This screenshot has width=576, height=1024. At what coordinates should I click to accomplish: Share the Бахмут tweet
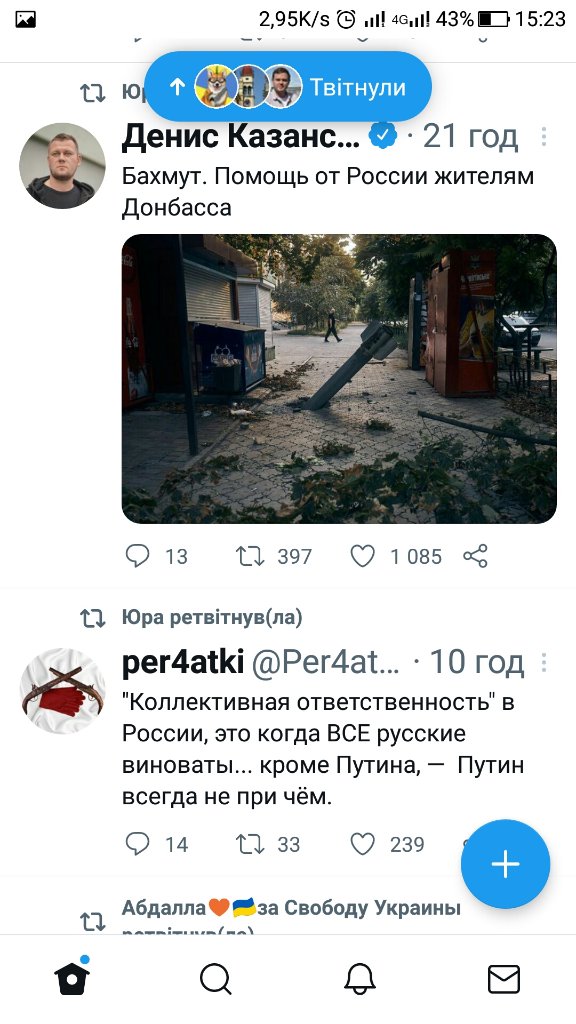(475, 556)
